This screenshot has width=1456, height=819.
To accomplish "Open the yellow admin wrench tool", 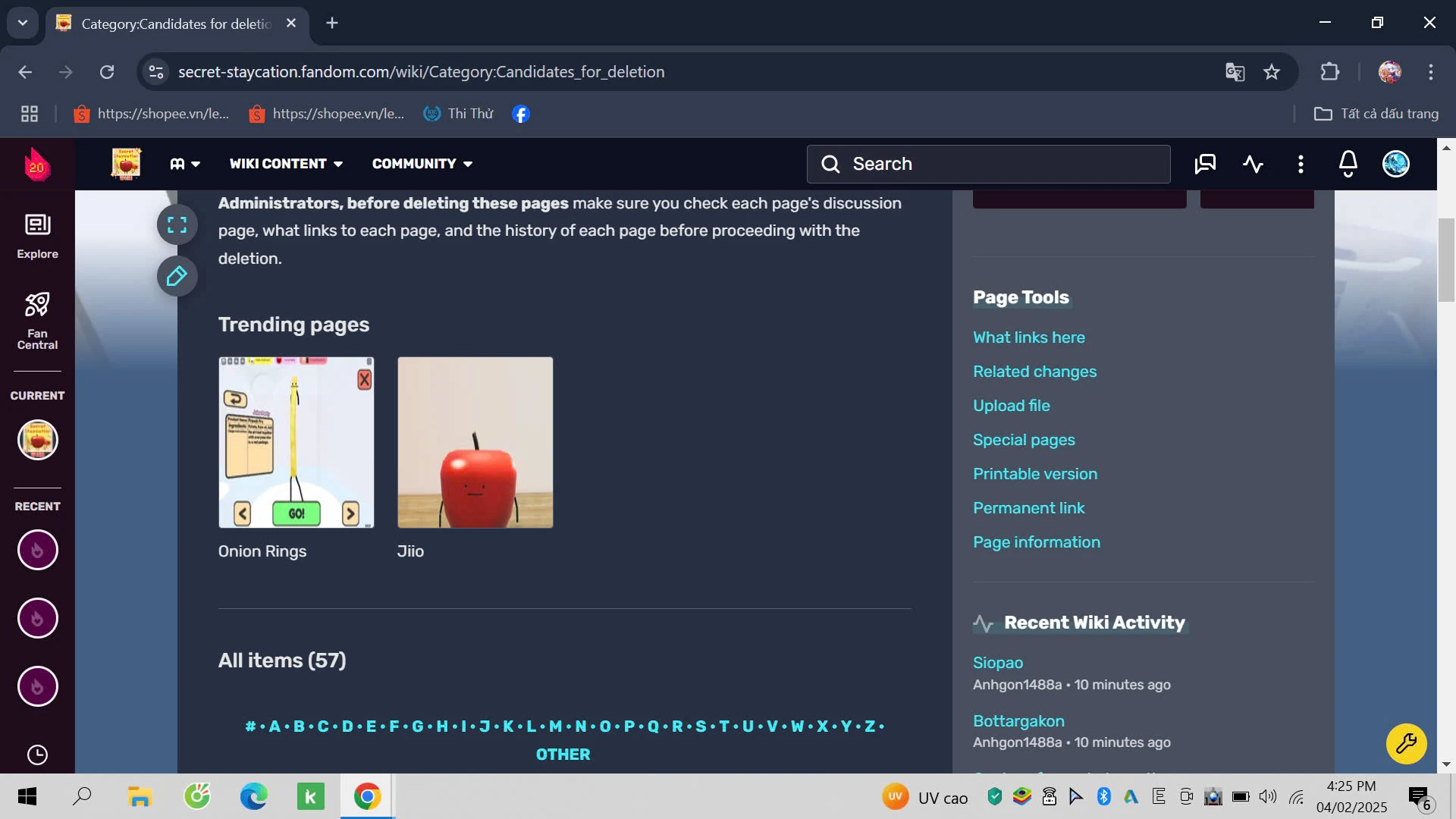I will 1406,744.
